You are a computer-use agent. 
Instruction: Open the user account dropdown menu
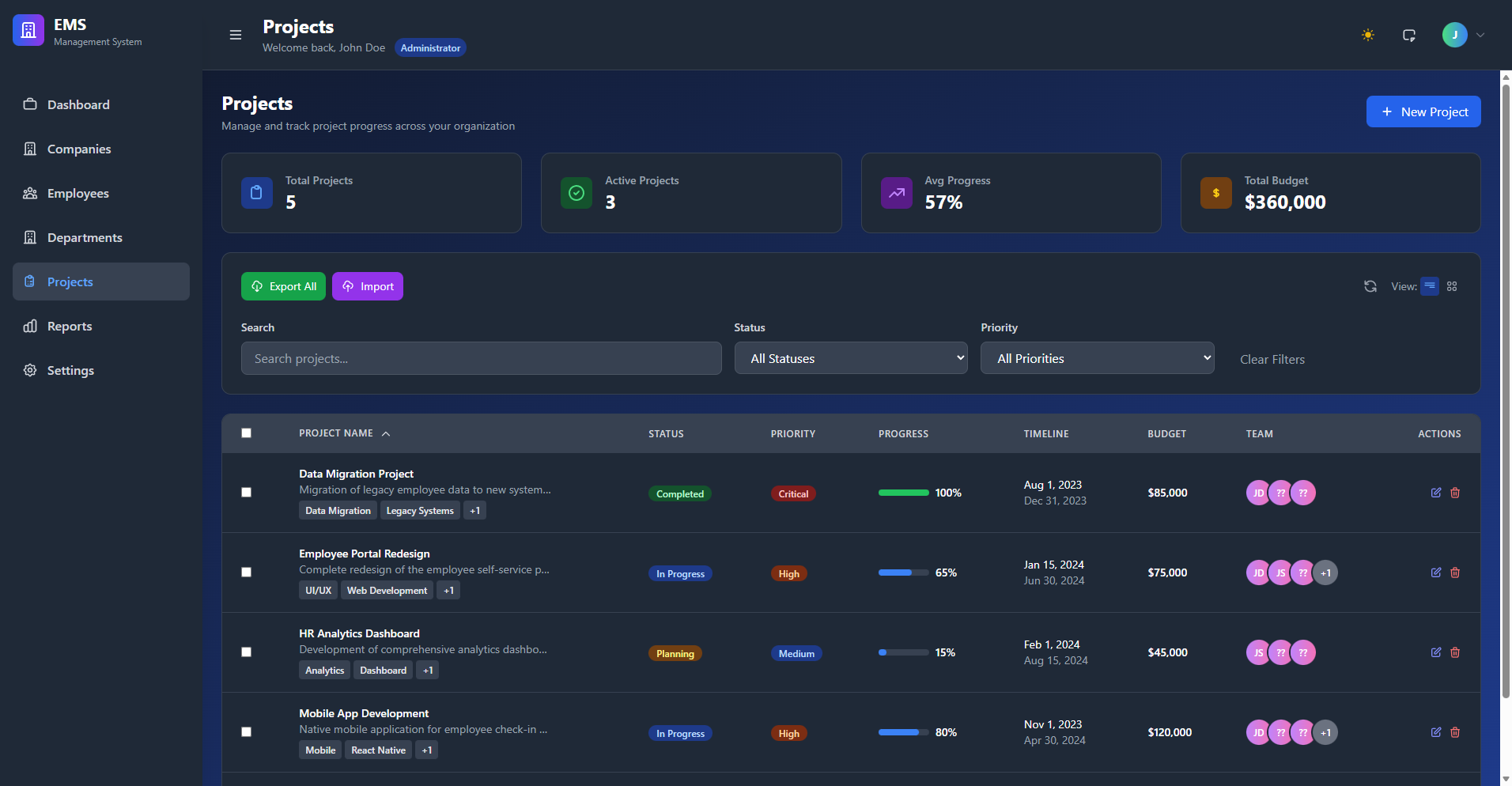(1464, 35)
